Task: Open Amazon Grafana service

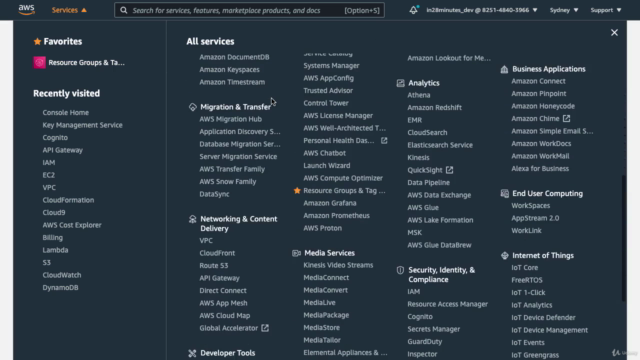Action: [x=330, y=203]
